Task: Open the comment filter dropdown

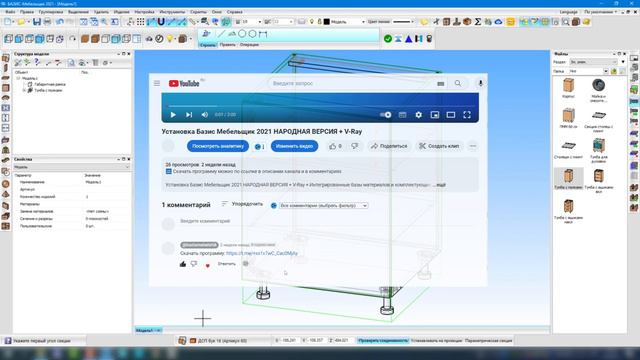Action: coord(324,205)
